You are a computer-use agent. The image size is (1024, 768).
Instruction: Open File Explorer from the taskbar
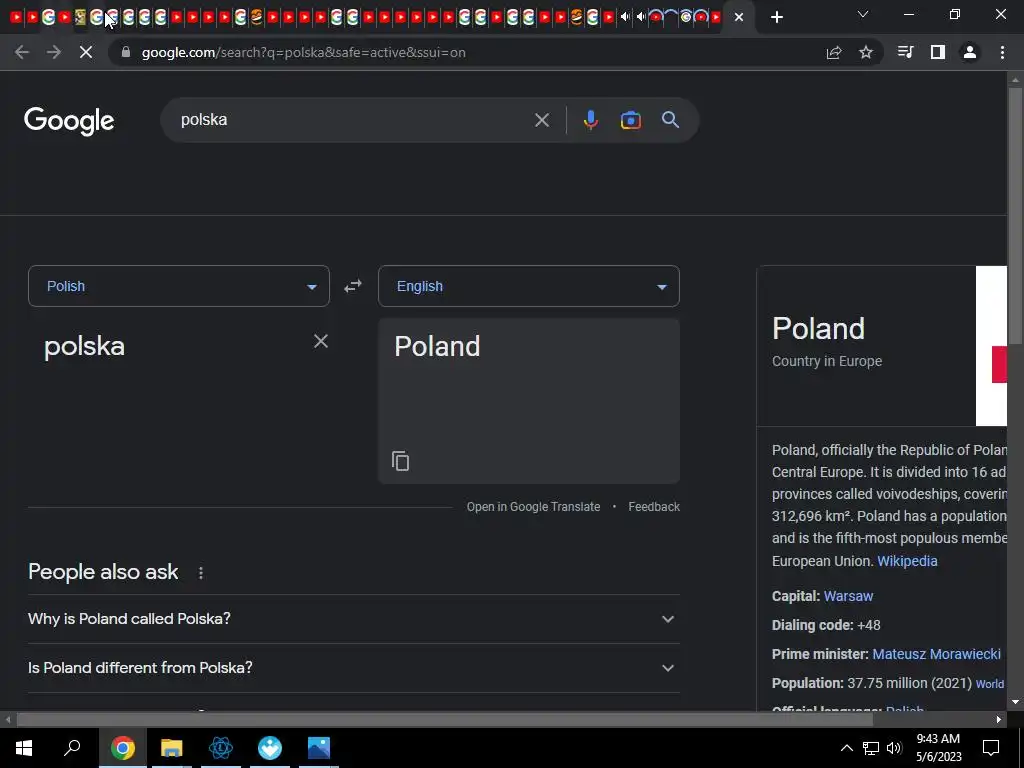(x=172, y=748)
